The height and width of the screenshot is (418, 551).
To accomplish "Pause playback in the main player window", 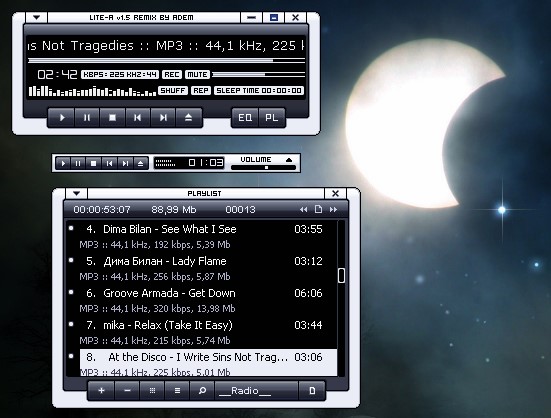I will click(x=87, y=118).
